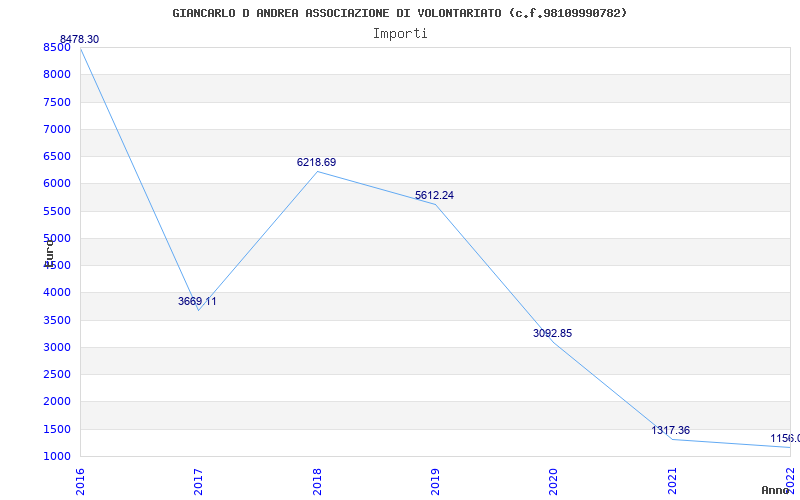Image resolution: width=800 pixels, height=500 pixels.
Task: Click y-axis value 3000
Action: pos(57,347)
